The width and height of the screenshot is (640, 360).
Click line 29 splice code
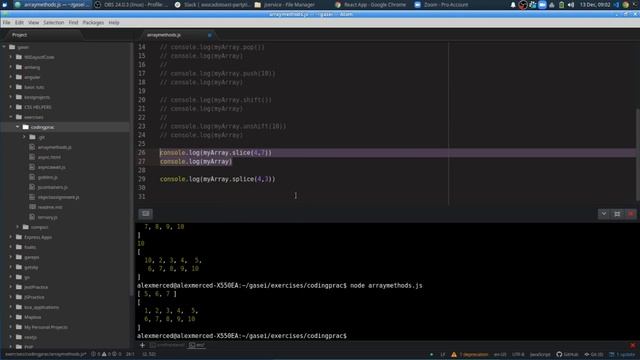click(x=218, y=179)
